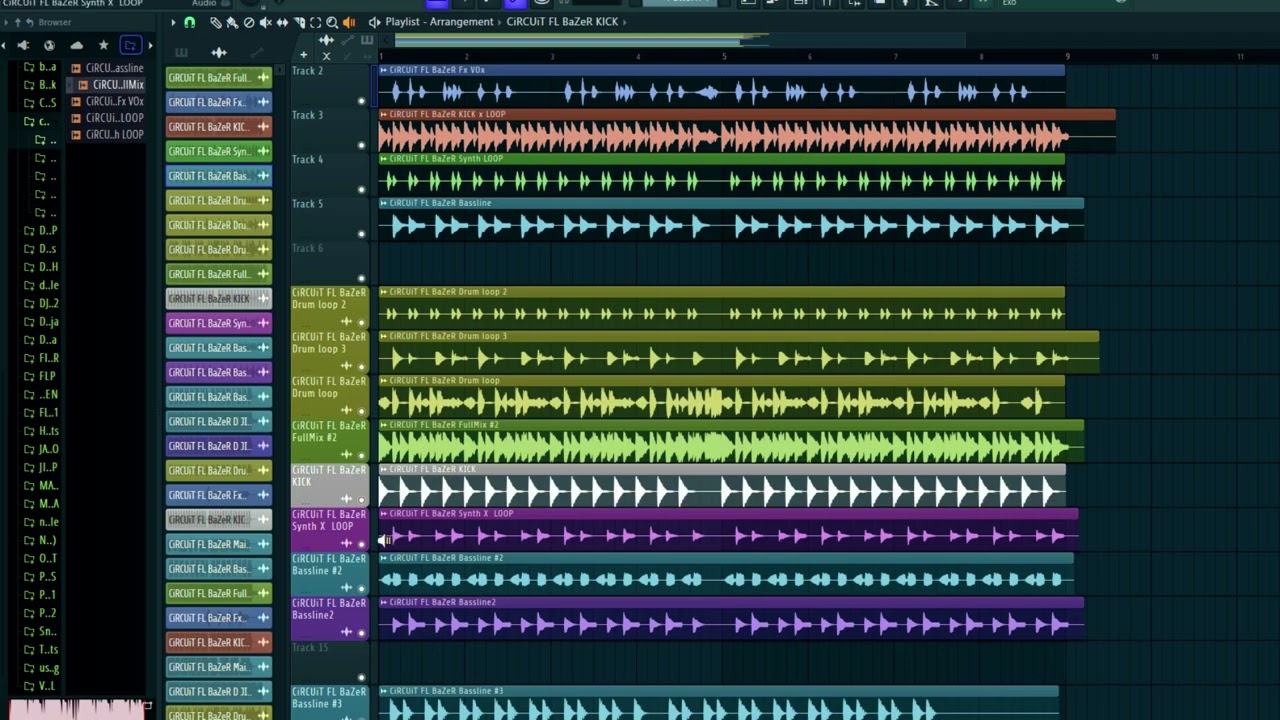
Task: Mute the FullMix #2 track dot
Action: pyautogui.click(x=362, y=455)
